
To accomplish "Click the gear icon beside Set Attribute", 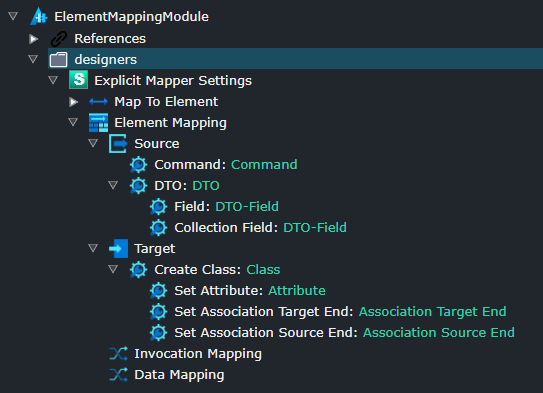I will click(x=159, y=291).
